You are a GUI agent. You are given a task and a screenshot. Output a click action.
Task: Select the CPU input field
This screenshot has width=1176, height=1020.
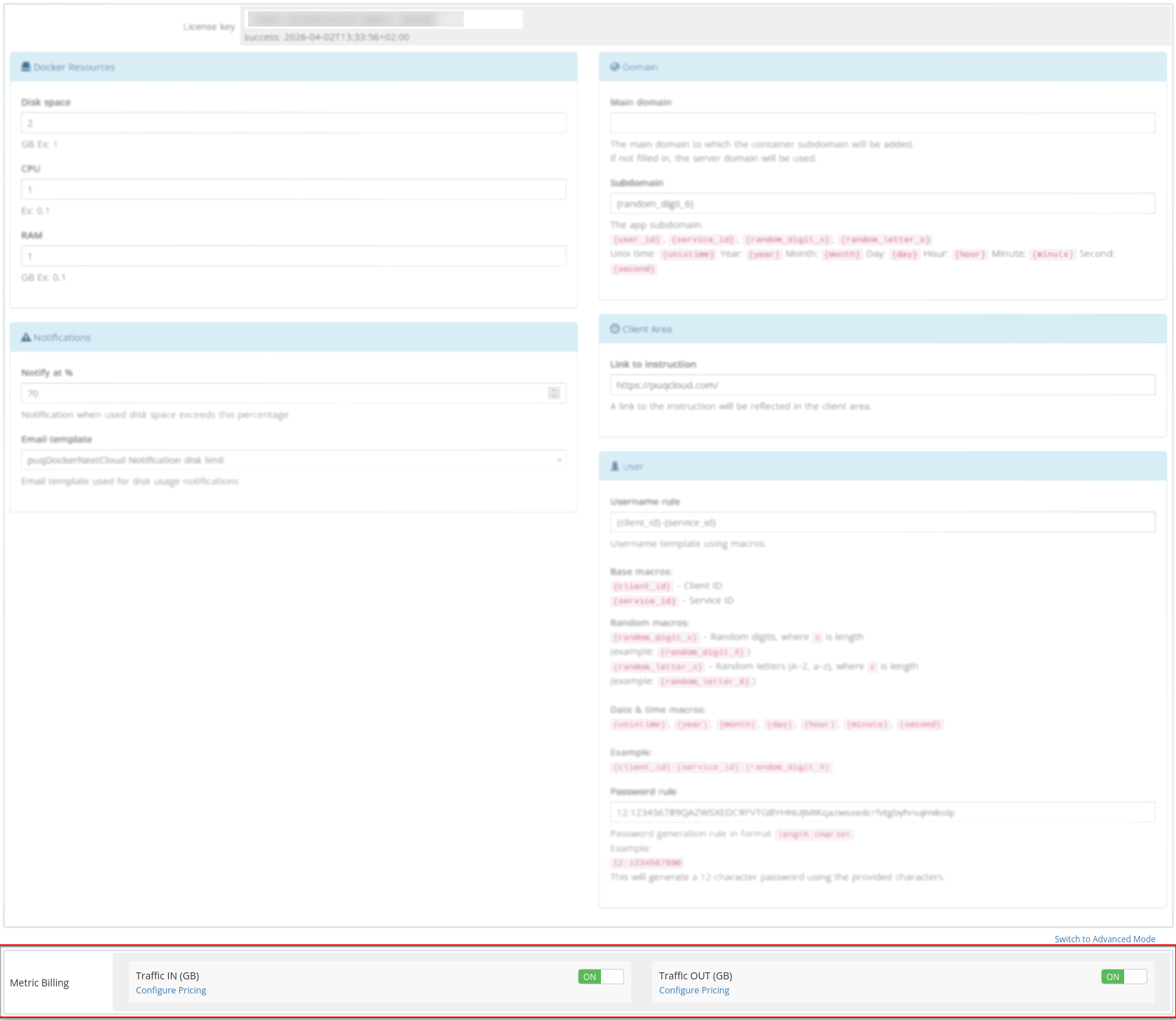tap(293, 189)
